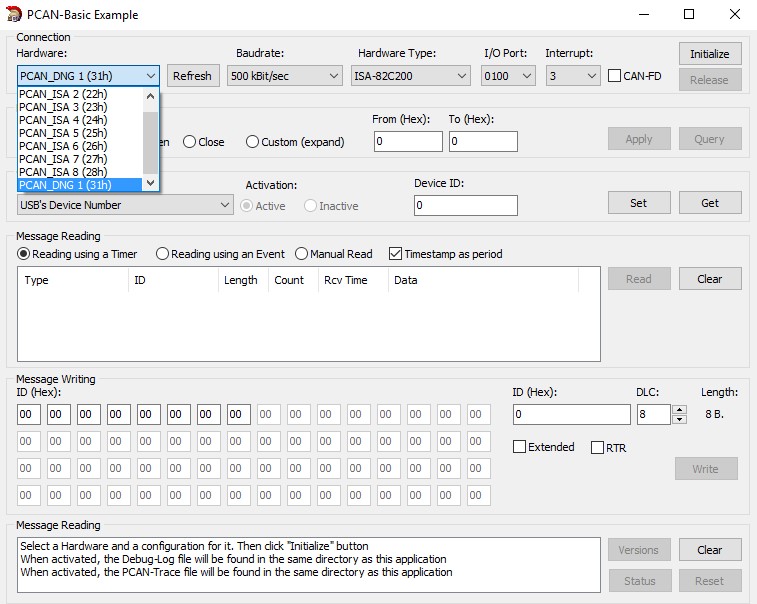Choose PCAN_ISA 4 (24h) hardware entry
This screenshot has width=757, height=604.
80,120
